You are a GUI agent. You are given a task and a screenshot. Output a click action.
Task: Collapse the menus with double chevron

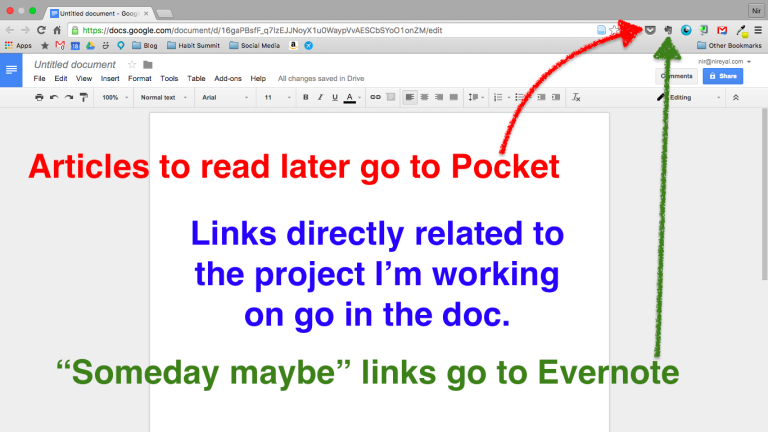pyautogui.click(x=736, y=97)
